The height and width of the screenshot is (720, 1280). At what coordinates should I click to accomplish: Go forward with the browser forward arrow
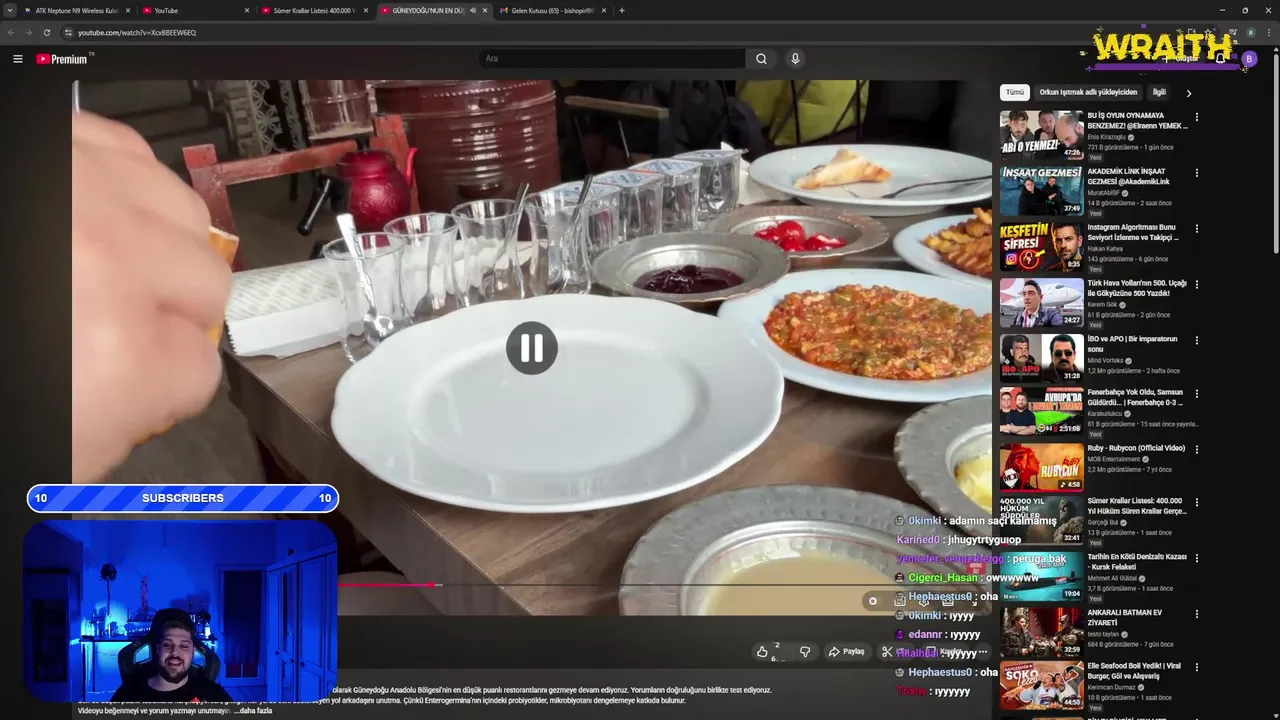click(29, 32)
